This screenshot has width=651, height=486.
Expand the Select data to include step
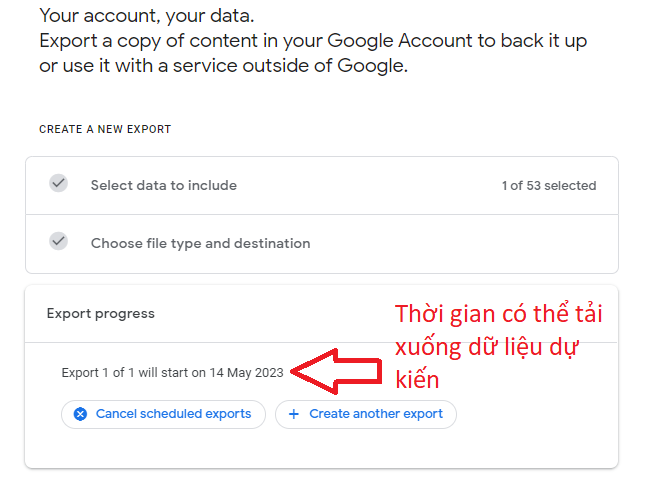tap(322, 186)
